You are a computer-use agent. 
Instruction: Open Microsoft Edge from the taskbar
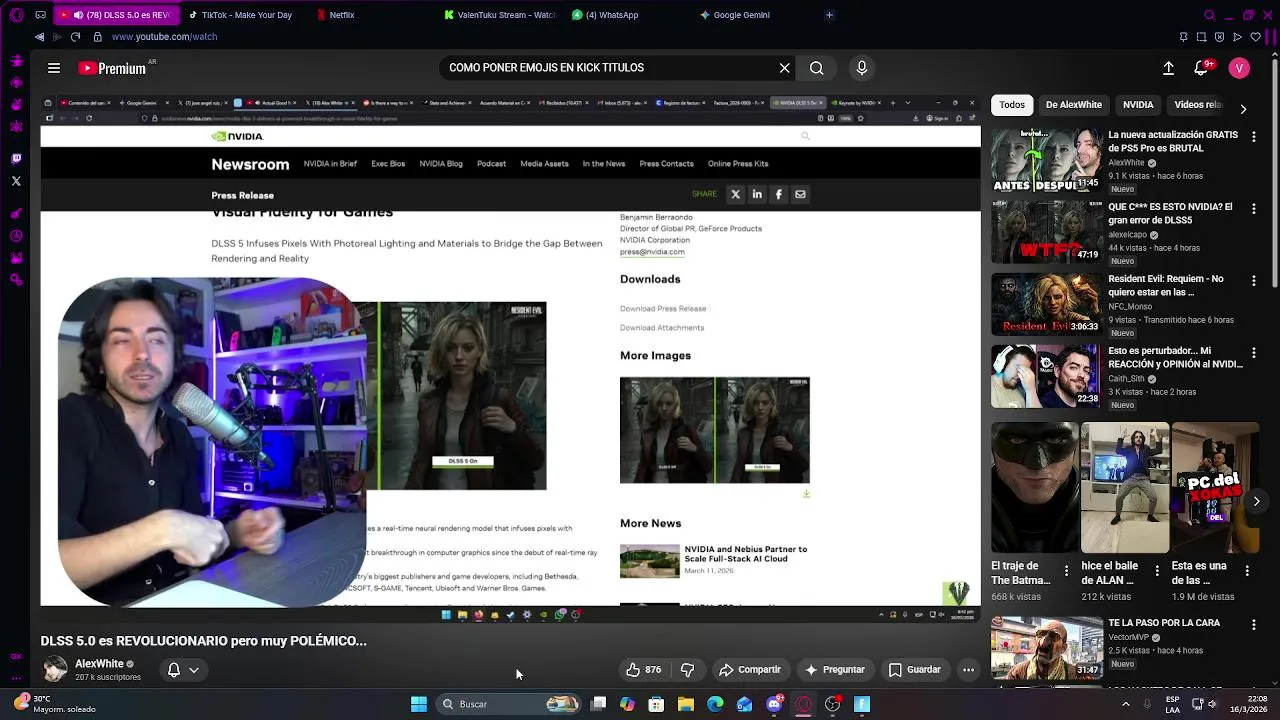[x=715, y=704]
